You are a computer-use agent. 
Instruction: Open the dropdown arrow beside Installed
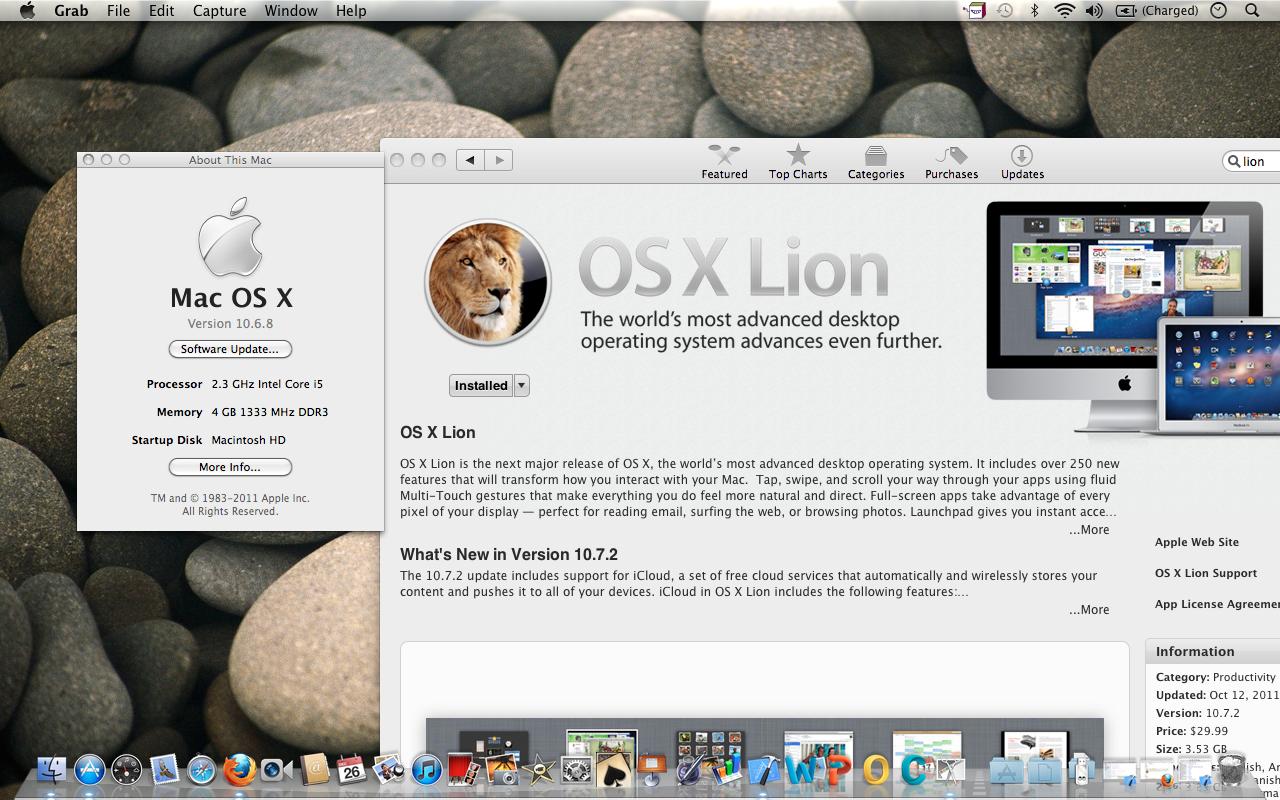click(x=521, y=386)
